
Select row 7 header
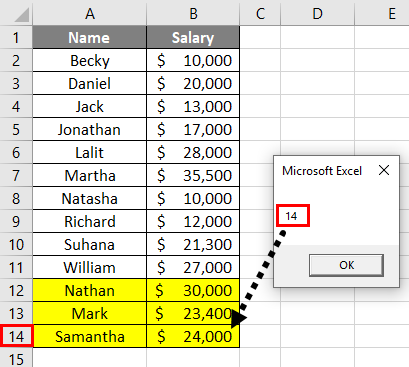pyautogui.click(x=16, y=175)
